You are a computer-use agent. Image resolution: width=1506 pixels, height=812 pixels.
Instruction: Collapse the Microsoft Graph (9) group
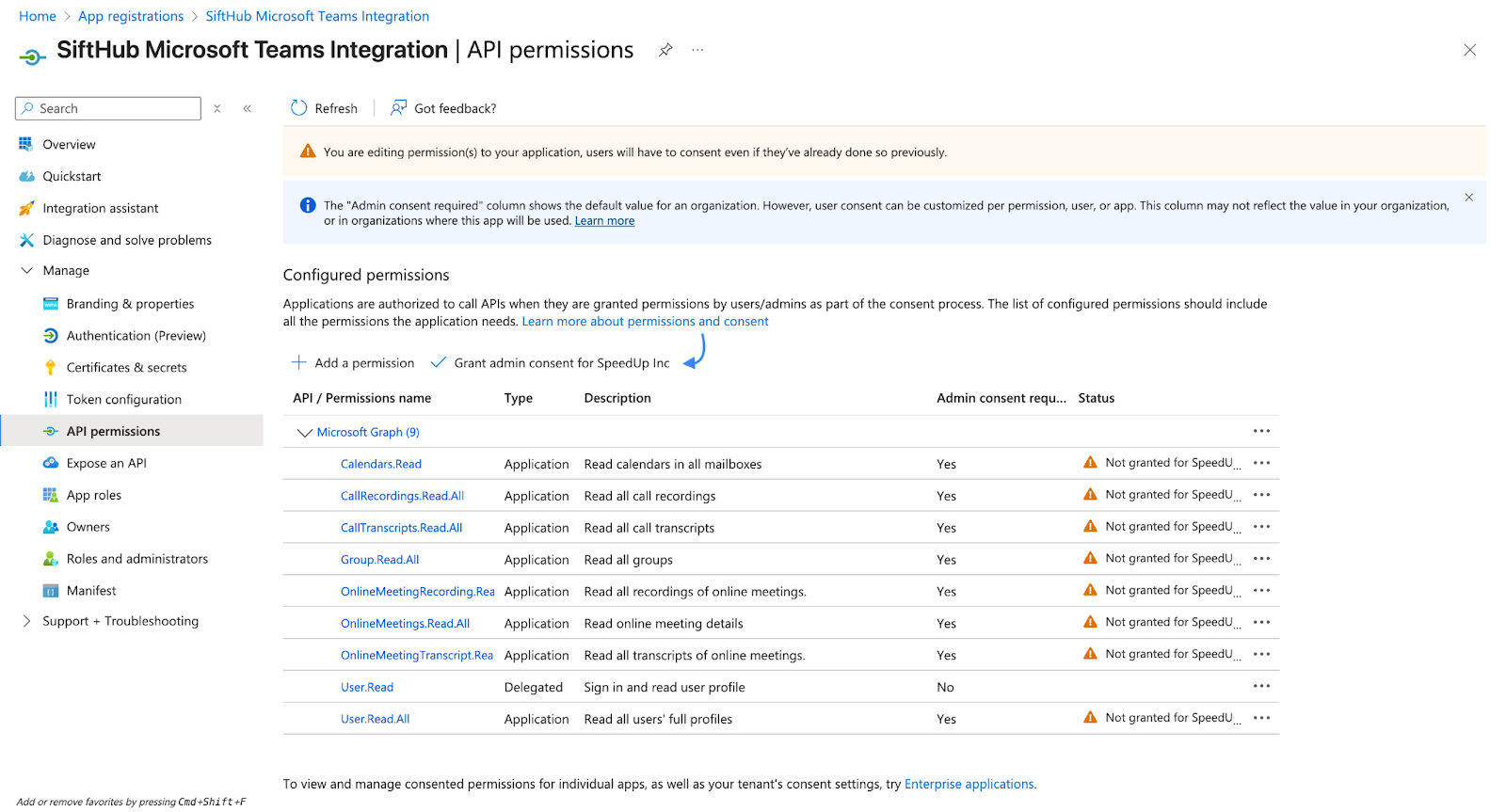tap(304, 433)
